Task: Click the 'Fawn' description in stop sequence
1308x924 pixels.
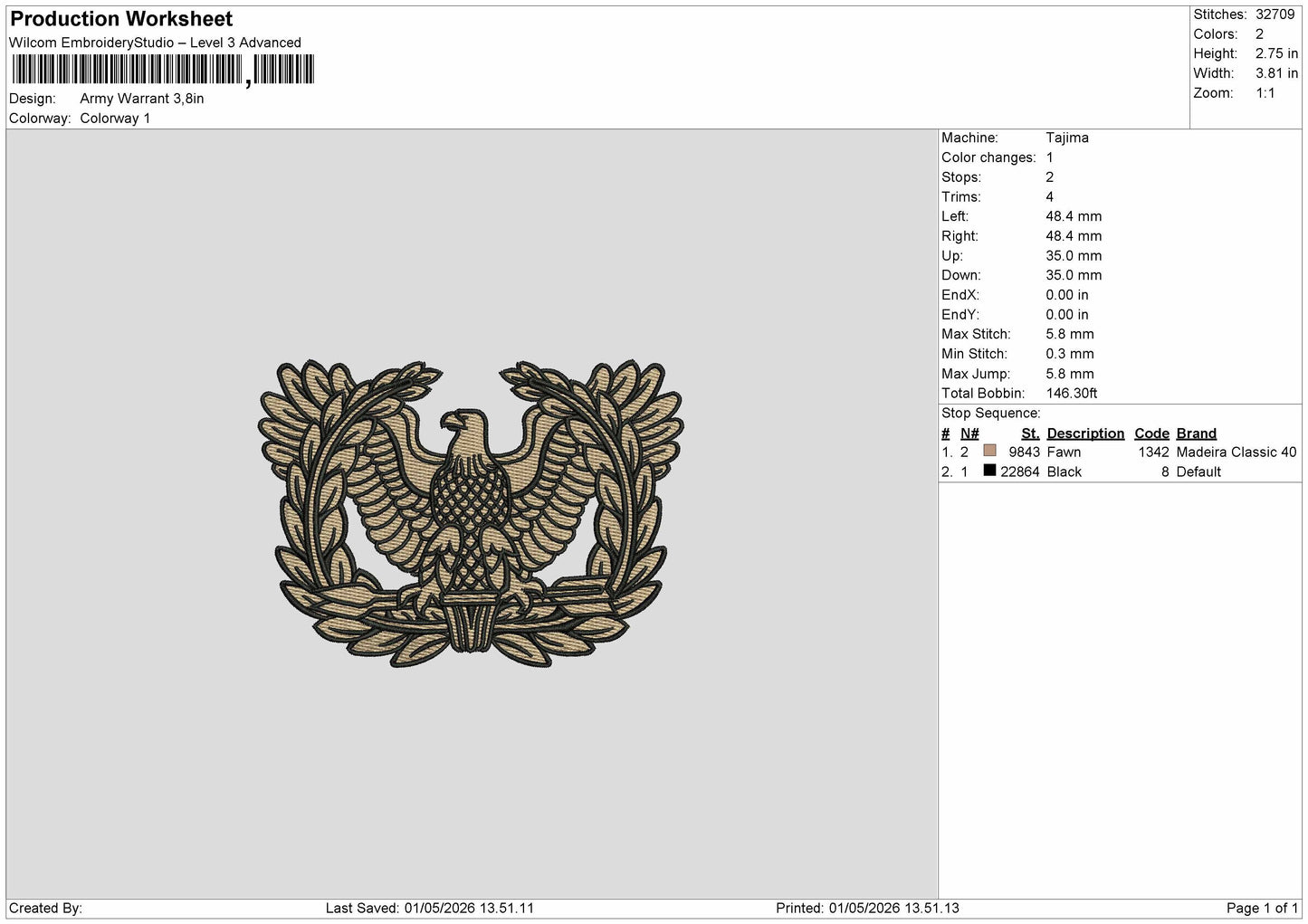Action: coord(1064,452)
